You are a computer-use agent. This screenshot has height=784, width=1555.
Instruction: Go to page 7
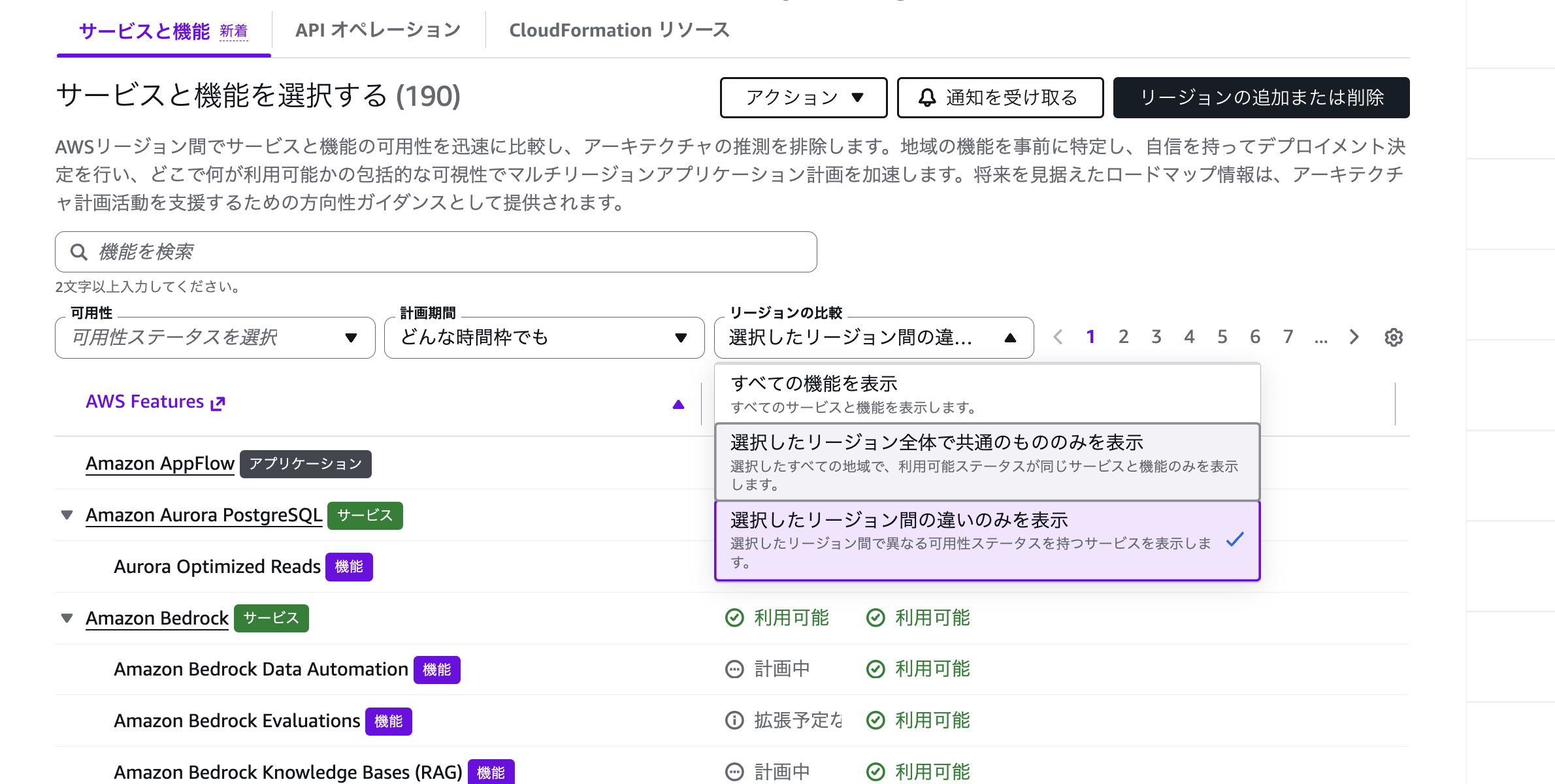click(1288, 337)
